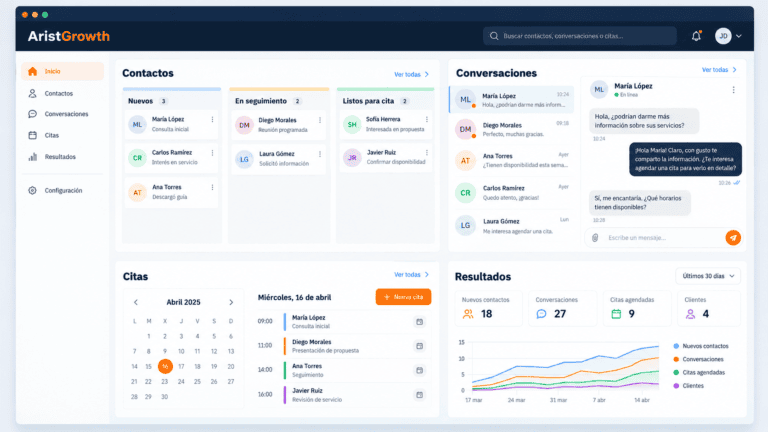
Task: Focus the Buscar contactos search field
Action: 580,36
